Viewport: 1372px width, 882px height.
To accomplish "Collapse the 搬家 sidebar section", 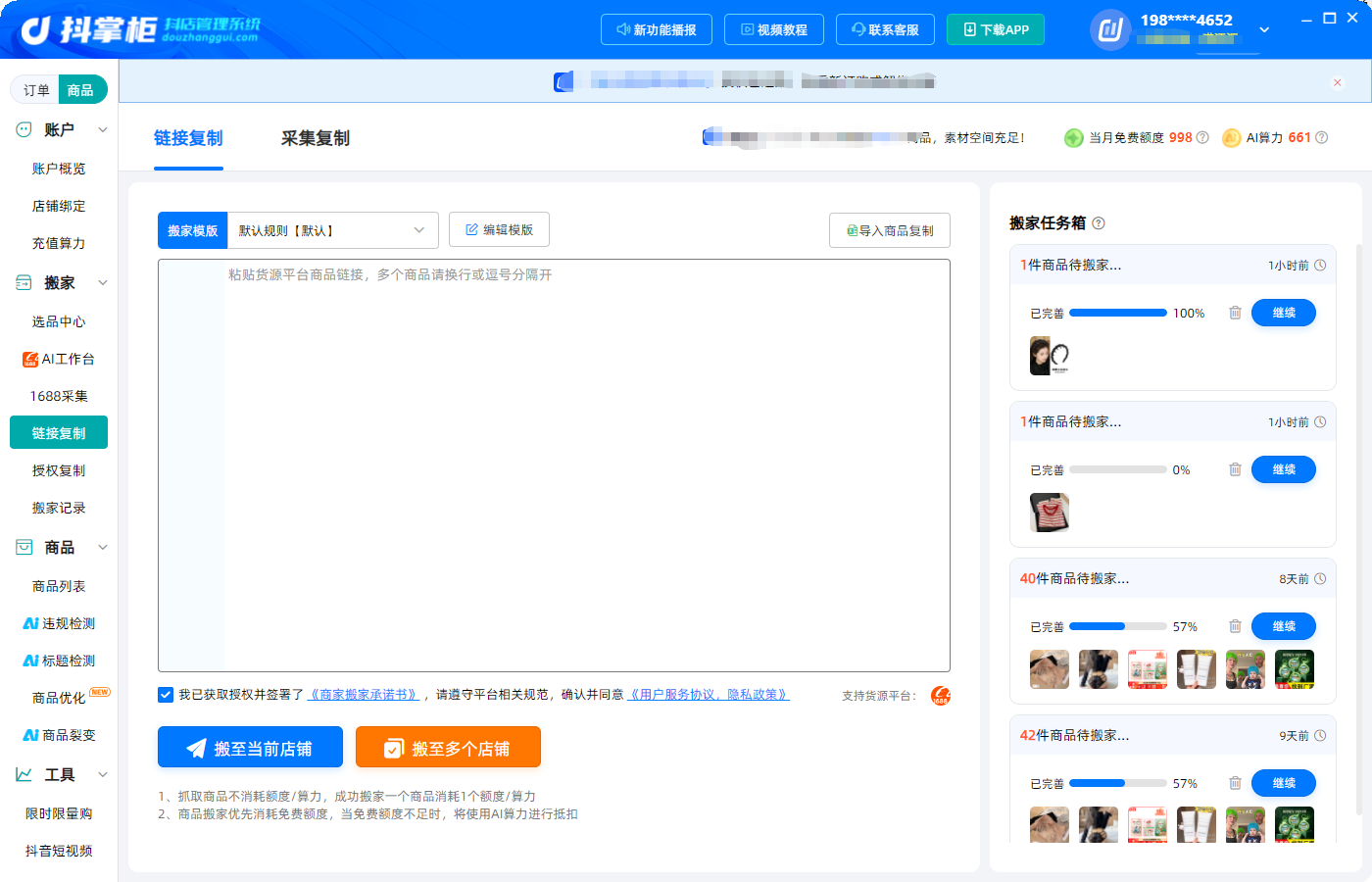I will click(x=102, y=283).
